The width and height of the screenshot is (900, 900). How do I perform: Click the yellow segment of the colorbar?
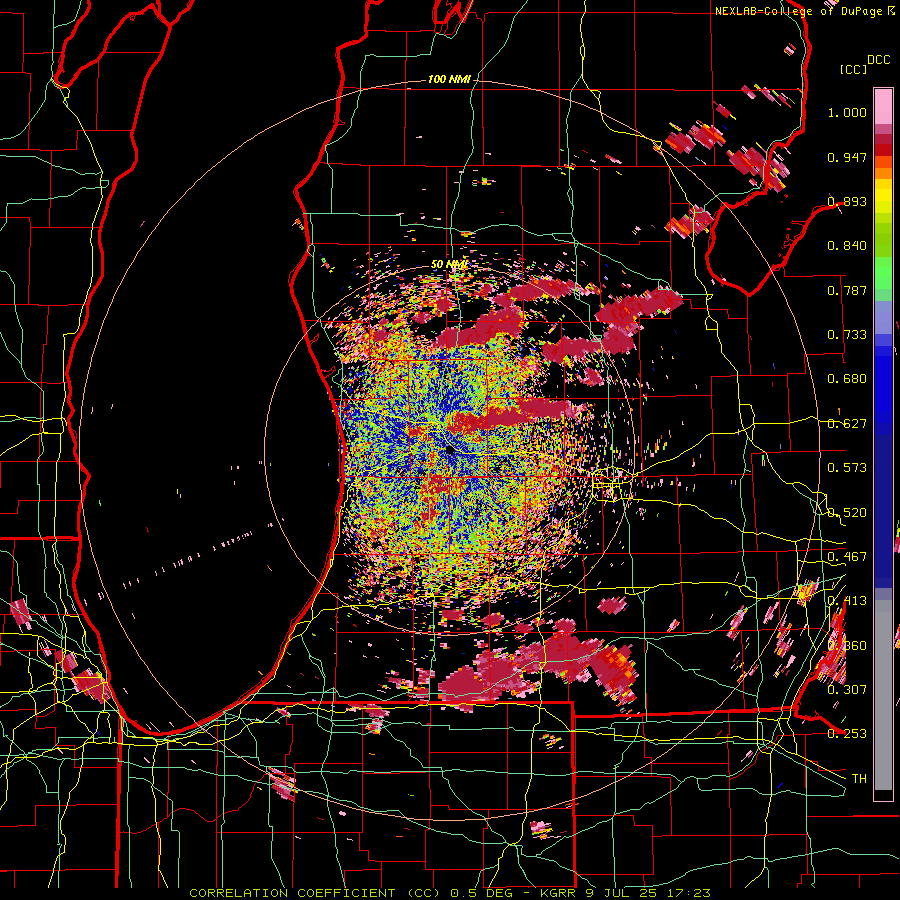tap(883, 196)
